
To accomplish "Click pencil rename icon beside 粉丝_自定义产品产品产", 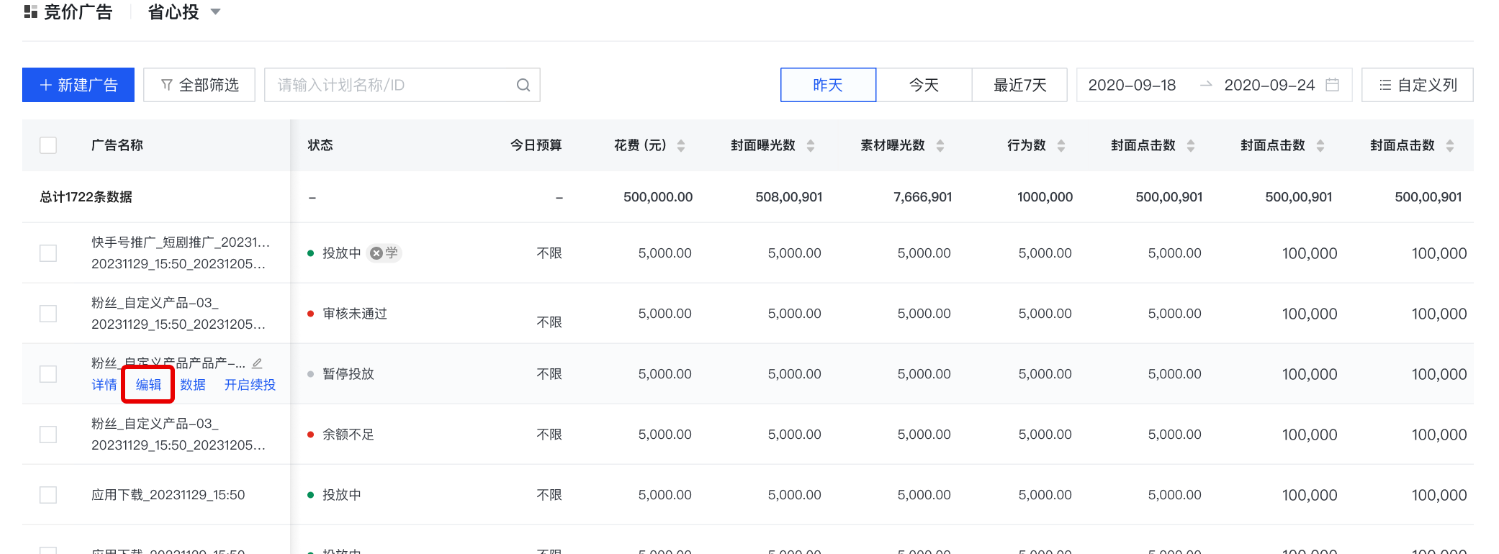I will point(257,363).
